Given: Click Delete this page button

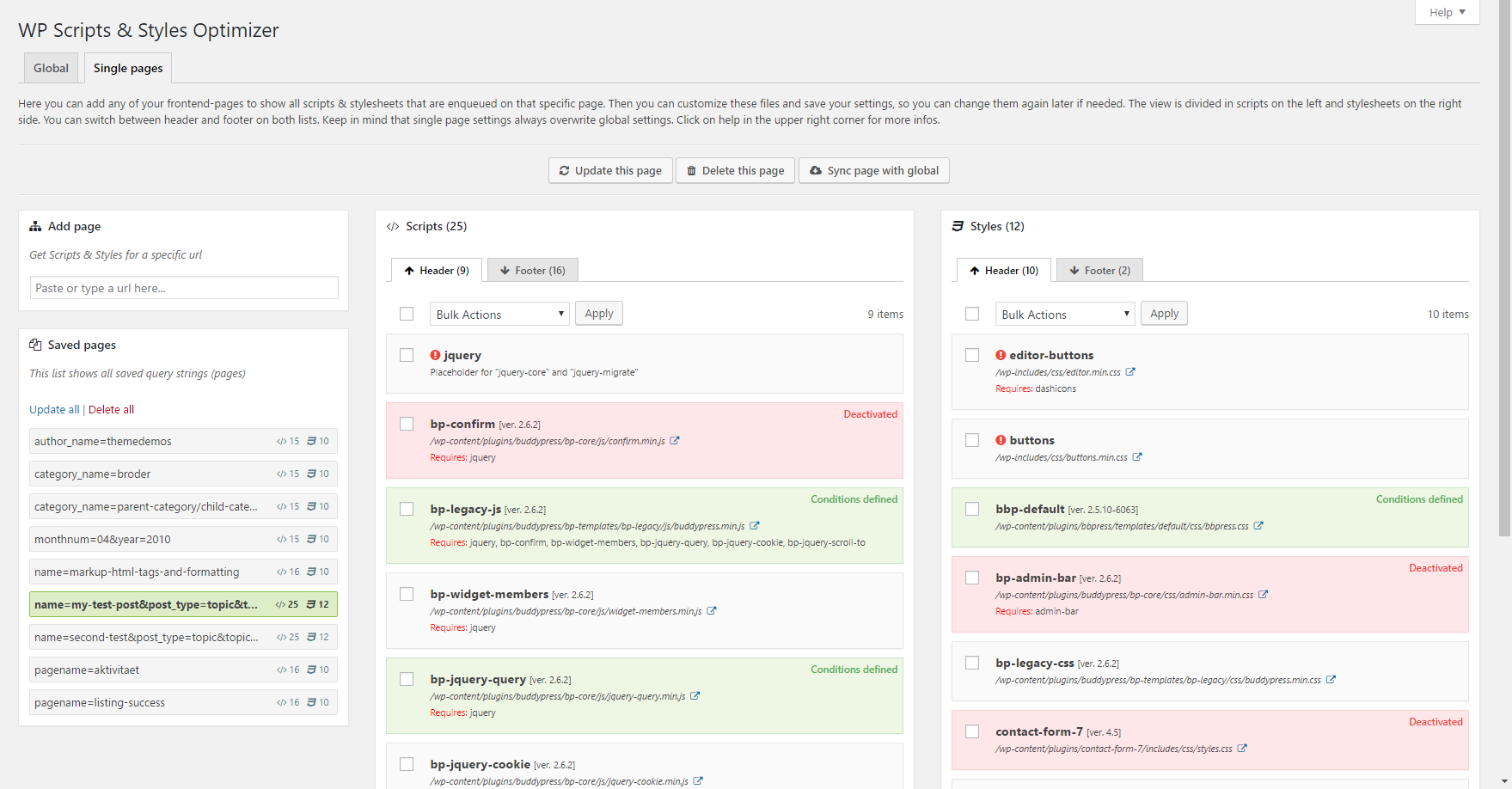Looking at the screenshot, I should (735, 170).
